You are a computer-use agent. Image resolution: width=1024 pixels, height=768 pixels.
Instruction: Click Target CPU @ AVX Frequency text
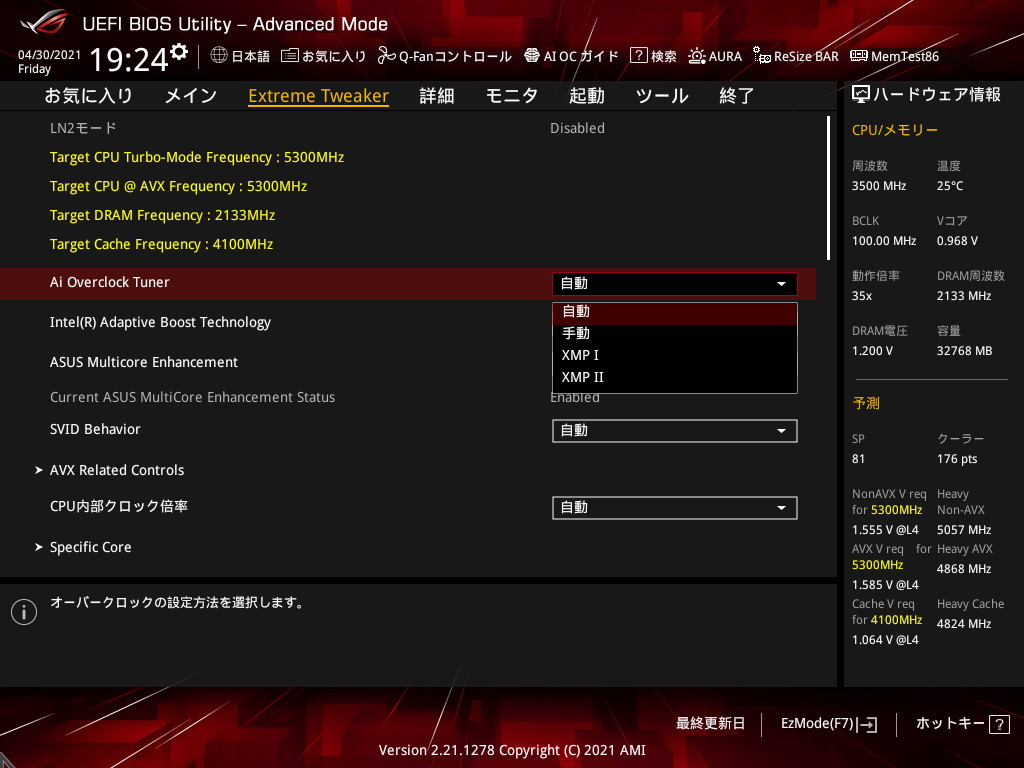click(x=178, y=186)
